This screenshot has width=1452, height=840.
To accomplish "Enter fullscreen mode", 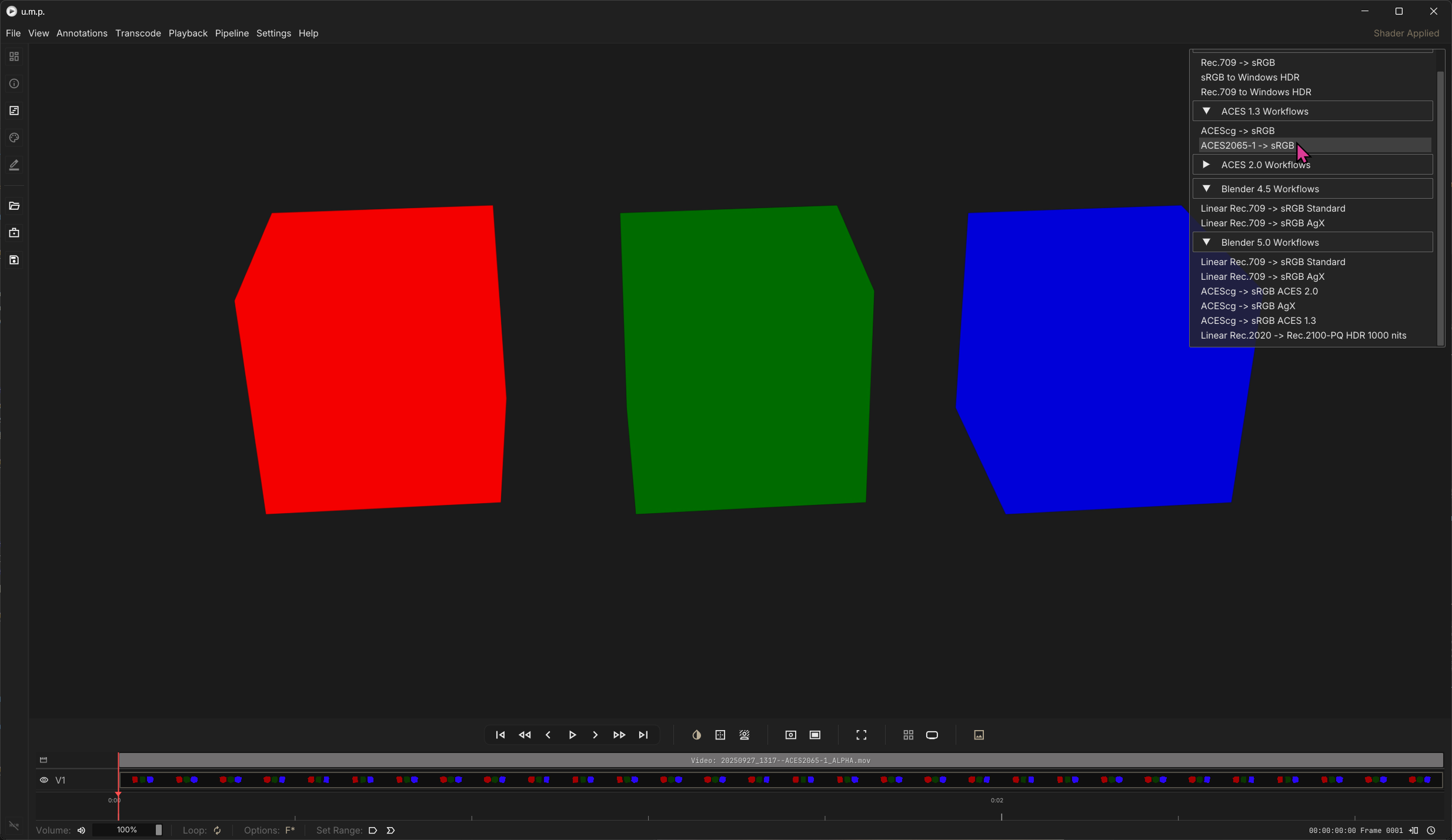I will tap(860, 735).
